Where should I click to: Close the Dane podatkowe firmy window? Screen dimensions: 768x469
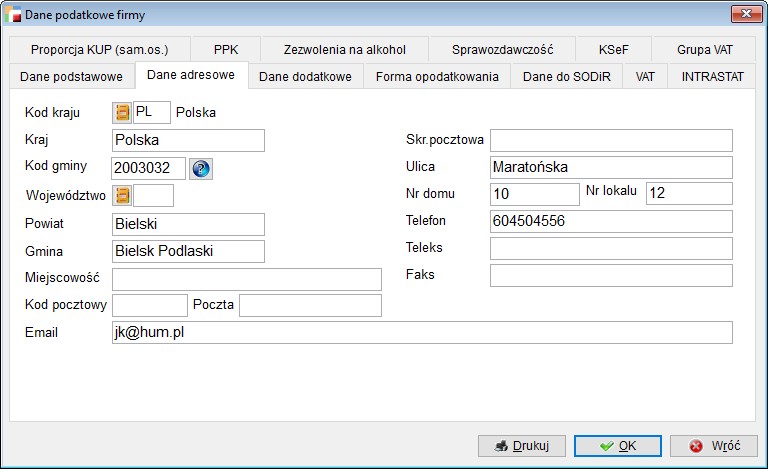pyautogui.click(x=745, y=14)
